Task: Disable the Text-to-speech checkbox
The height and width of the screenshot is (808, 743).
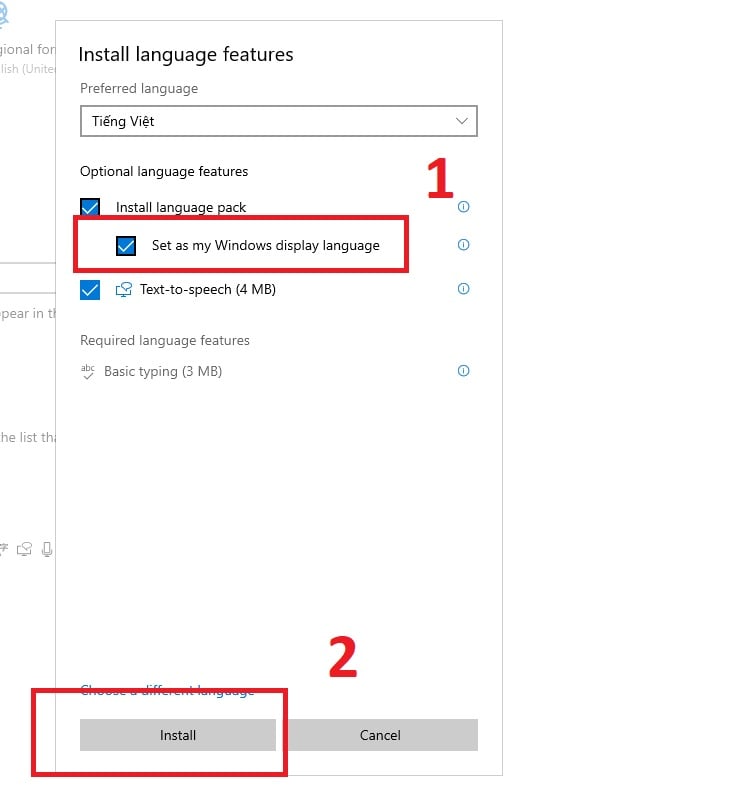Action: [90, 290]
